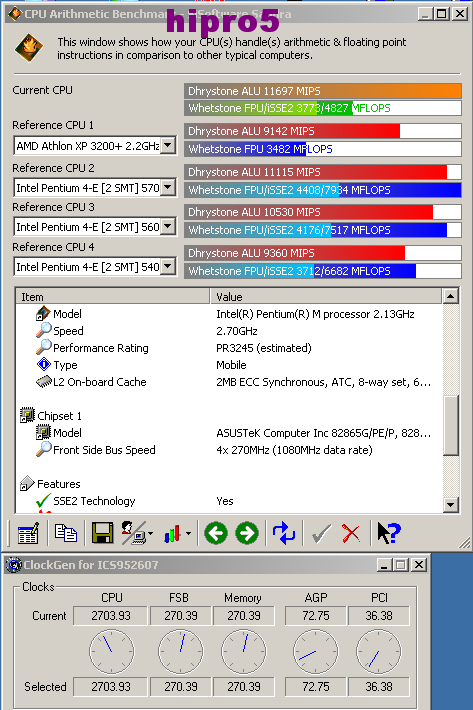
Task: Click the Current AGP clock value 72.75
Action: pos(315,616)
